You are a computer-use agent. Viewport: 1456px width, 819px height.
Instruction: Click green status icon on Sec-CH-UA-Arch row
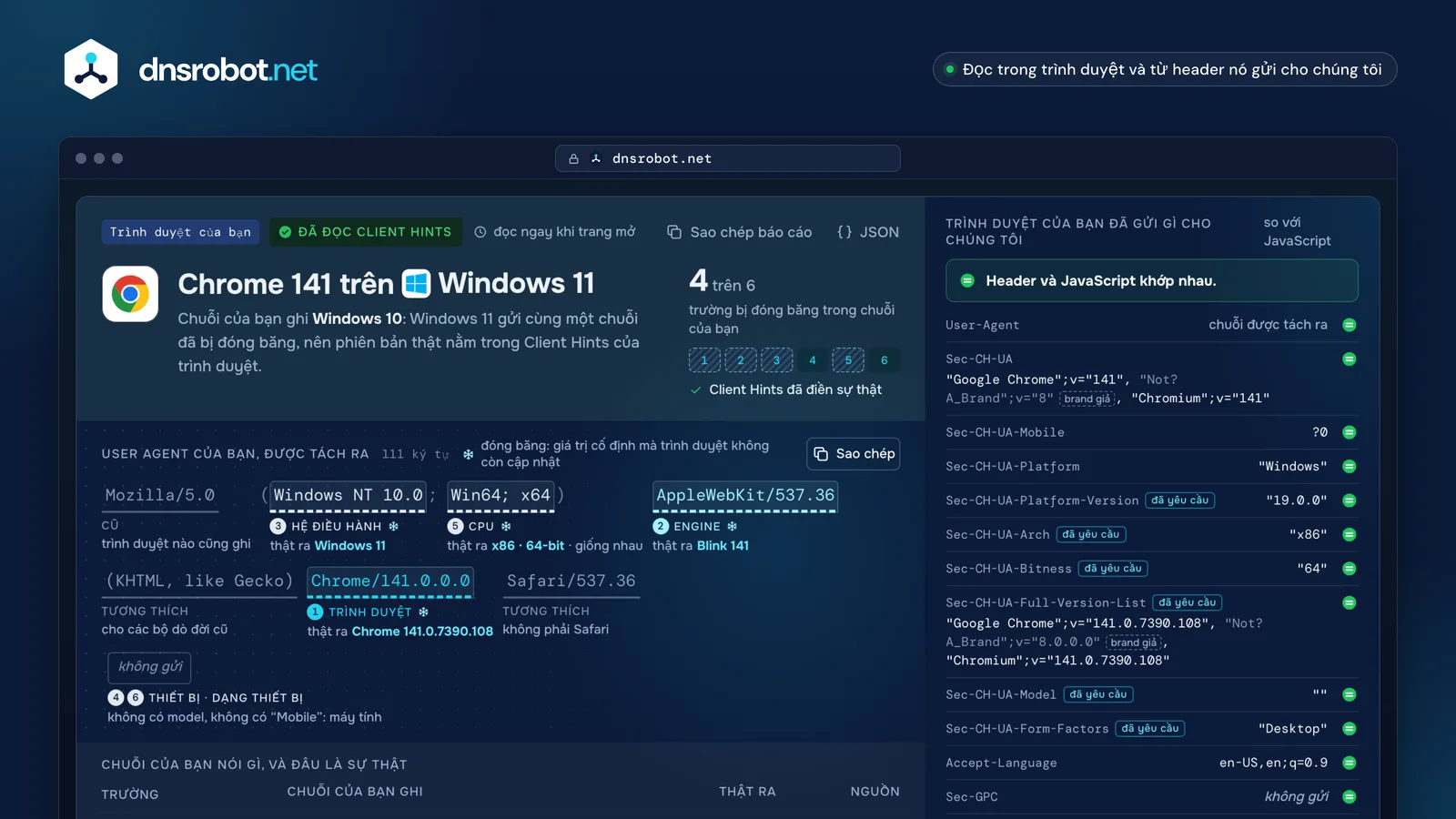[1350, 534]
